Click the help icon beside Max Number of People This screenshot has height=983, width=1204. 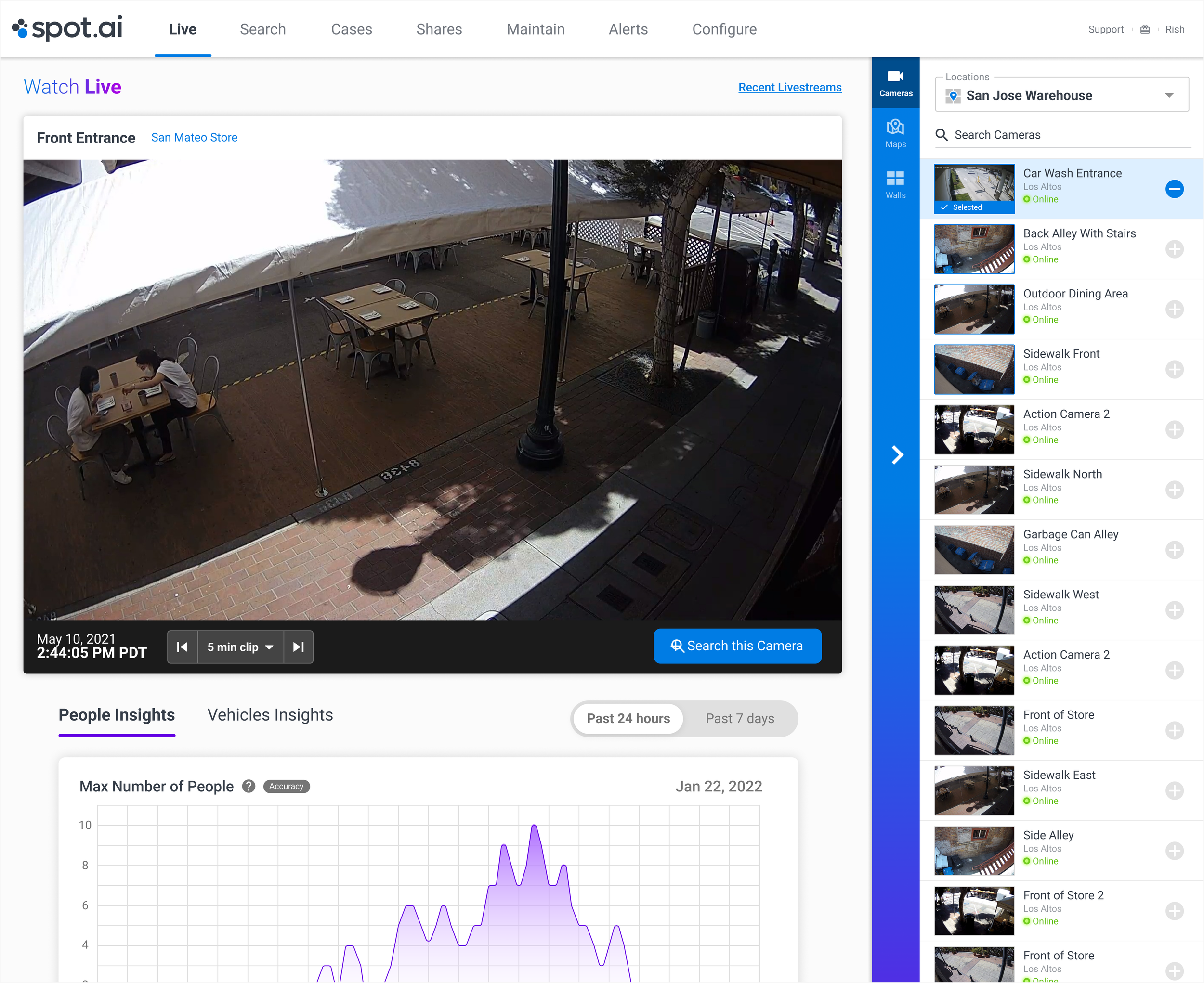[x=249, y=786]
